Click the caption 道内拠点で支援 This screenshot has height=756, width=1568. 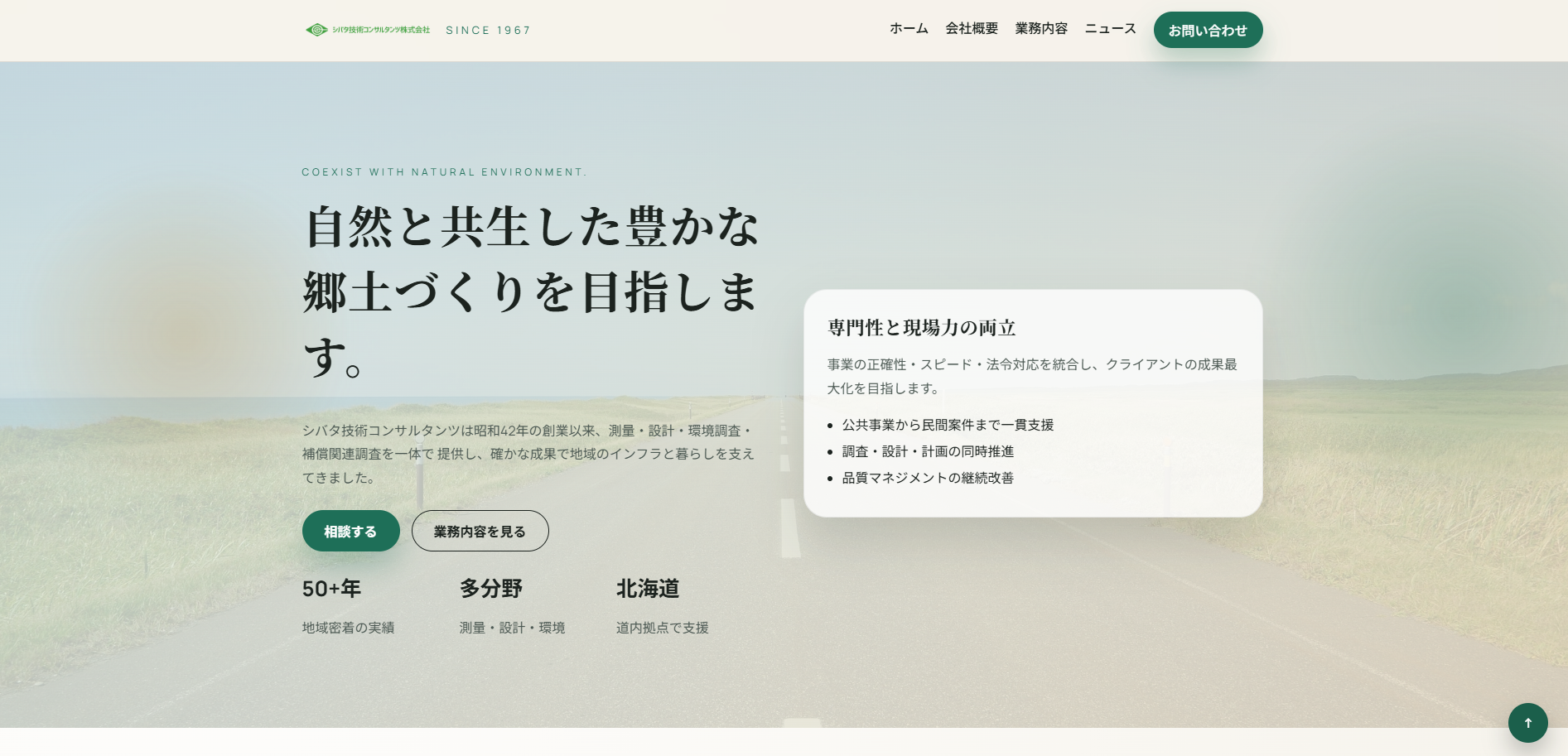tap(662, 628)
